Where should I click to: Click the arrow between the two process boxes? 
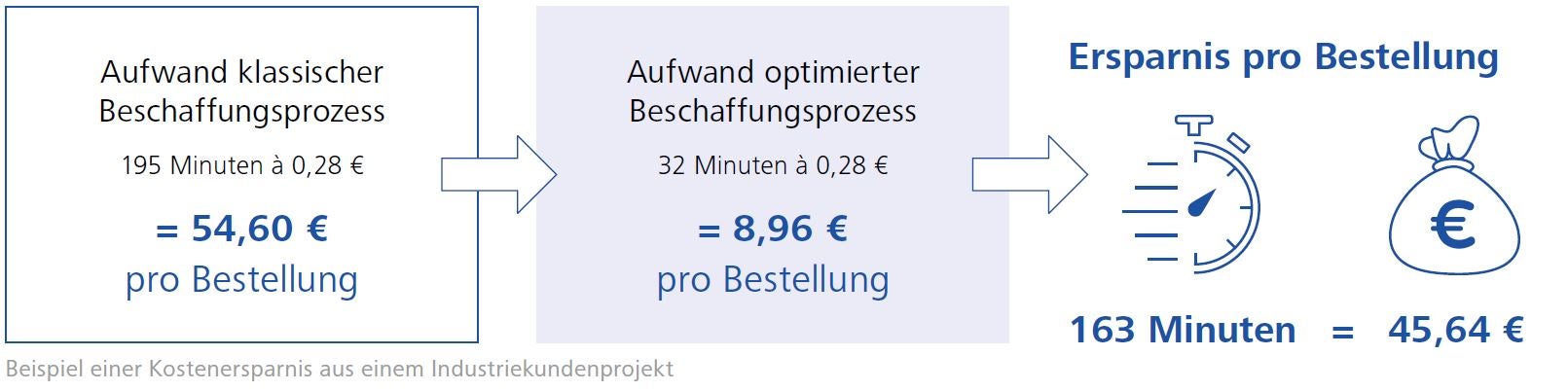coord(498,174)
